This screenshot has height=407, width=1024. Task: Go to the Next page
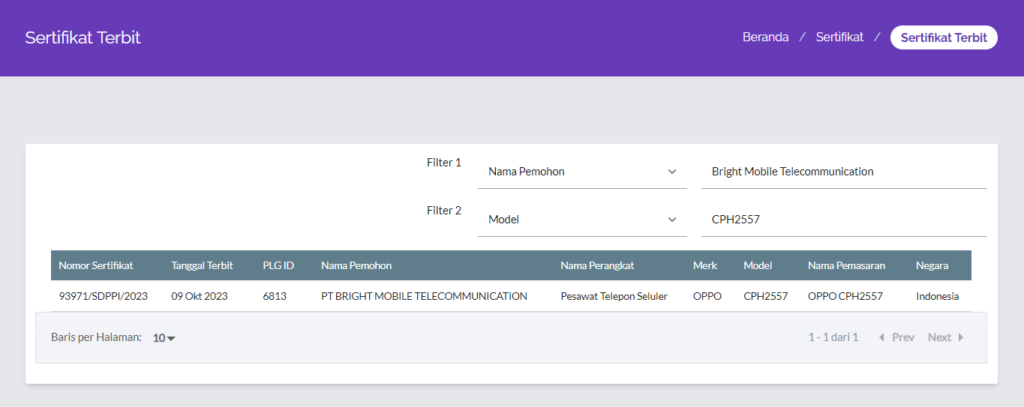939,338
